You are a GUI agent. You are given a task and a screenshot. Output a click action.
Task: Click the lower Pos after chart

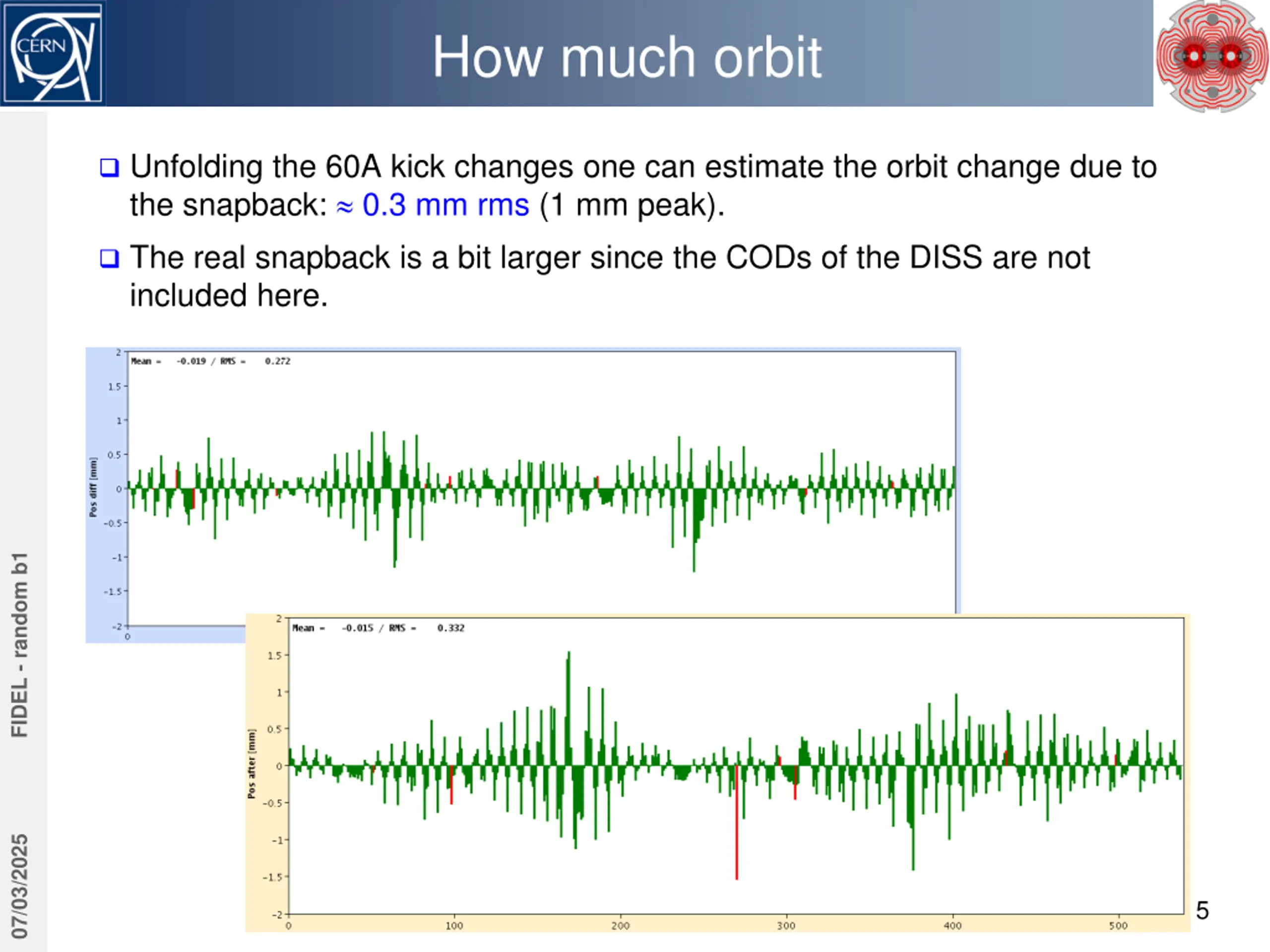(718, 773)
